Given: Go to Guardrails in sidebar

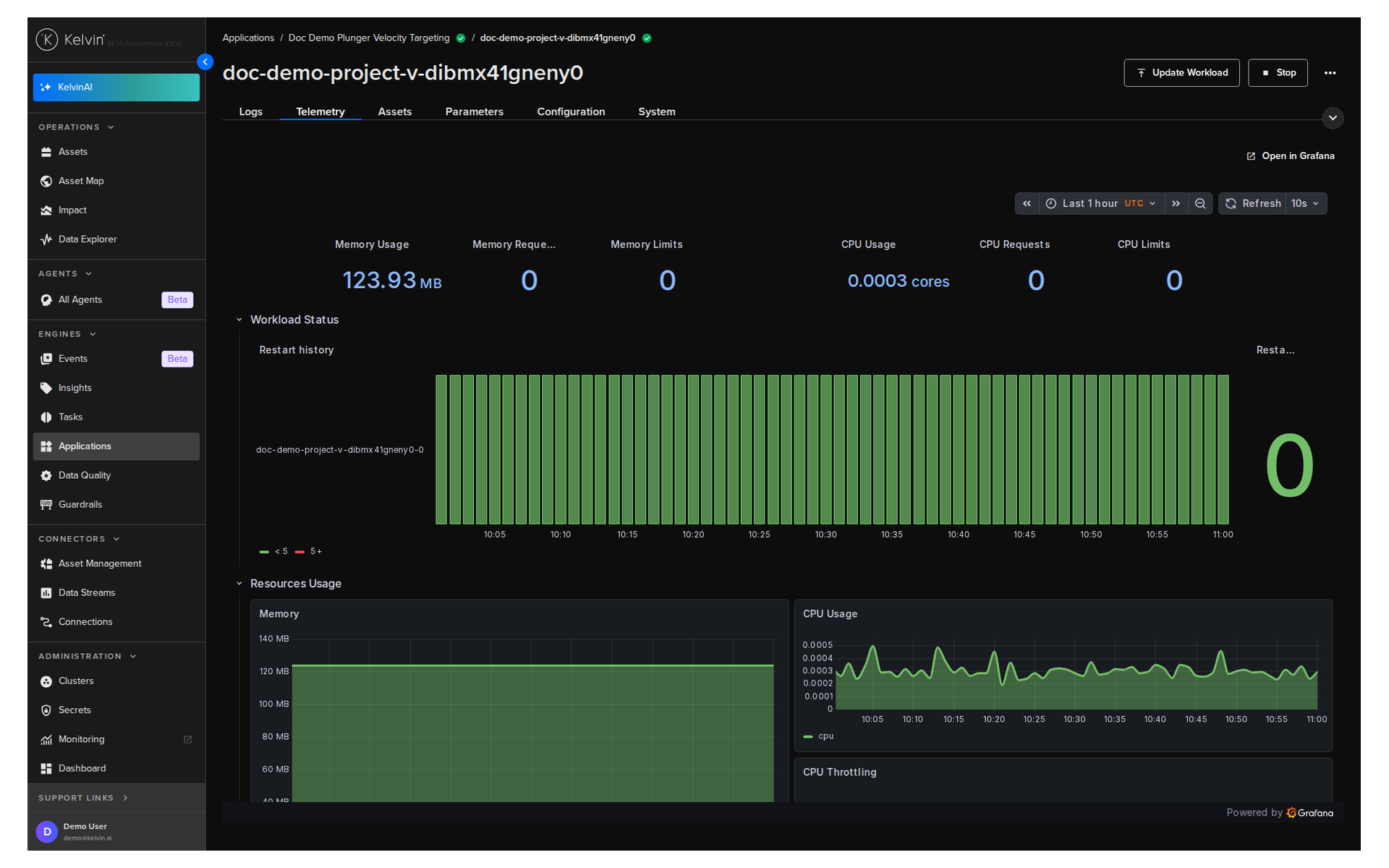Looking at the screenshot, I should coord(80,505).
